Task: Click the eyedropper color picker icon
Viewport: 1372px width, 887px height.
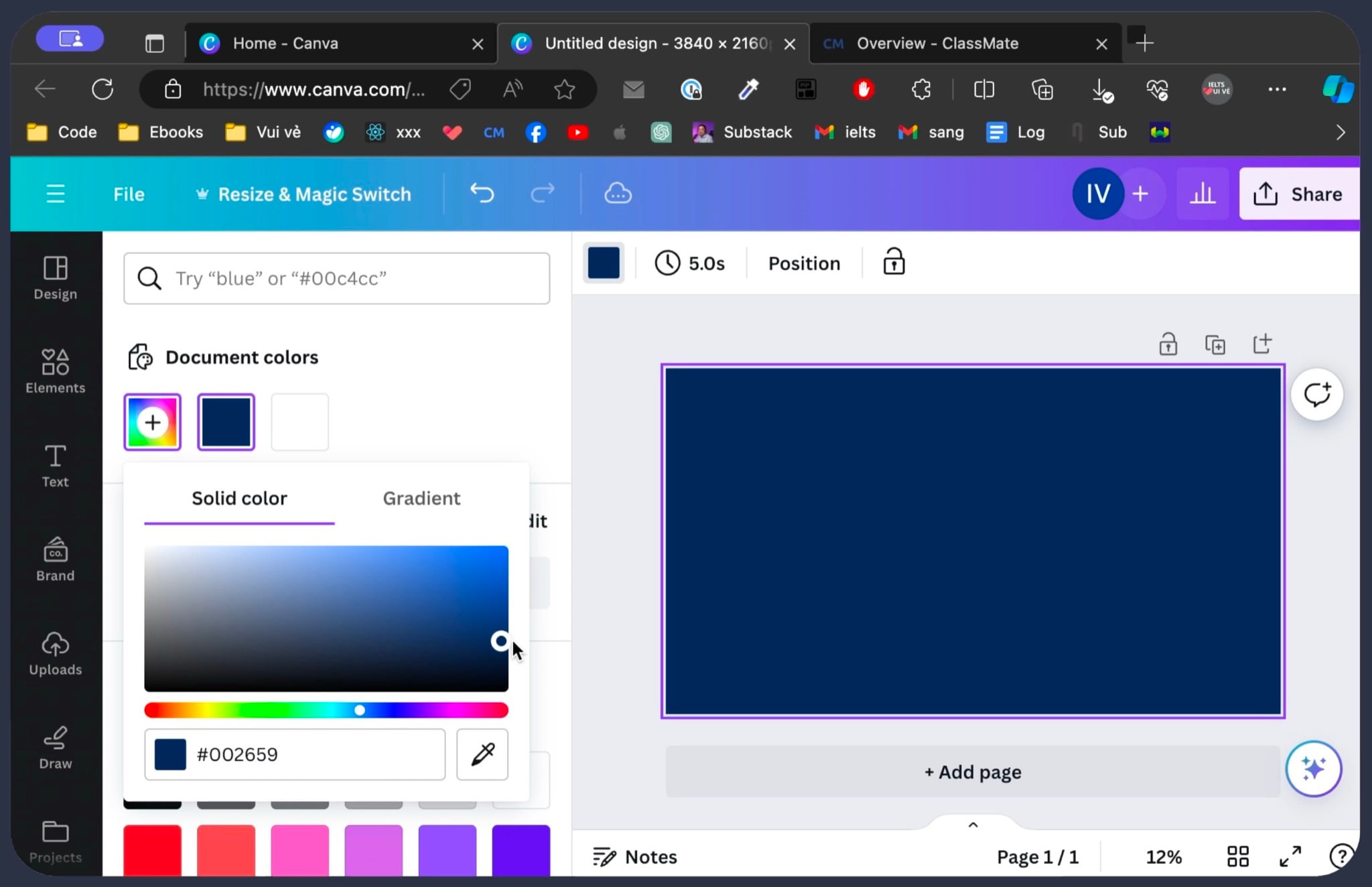Action: (x=482, y=754)
